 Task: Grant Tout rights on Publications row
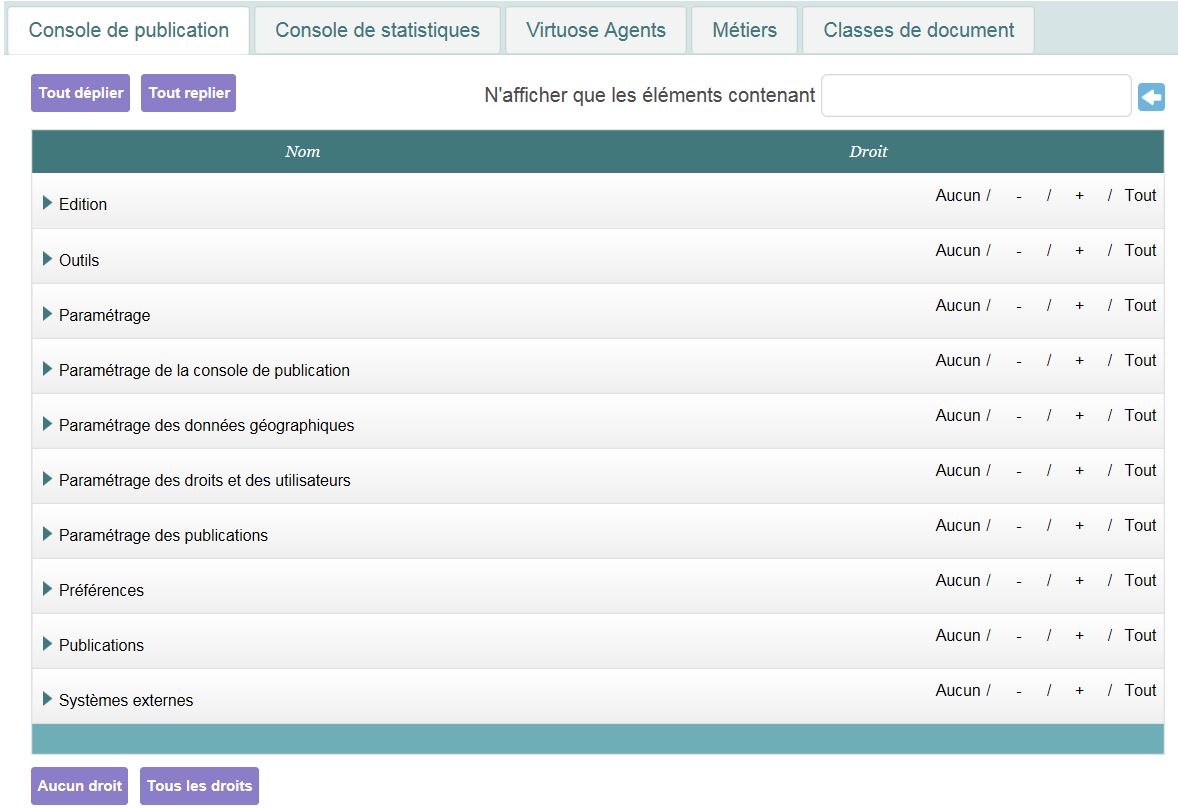click(x=1140, y=636)
